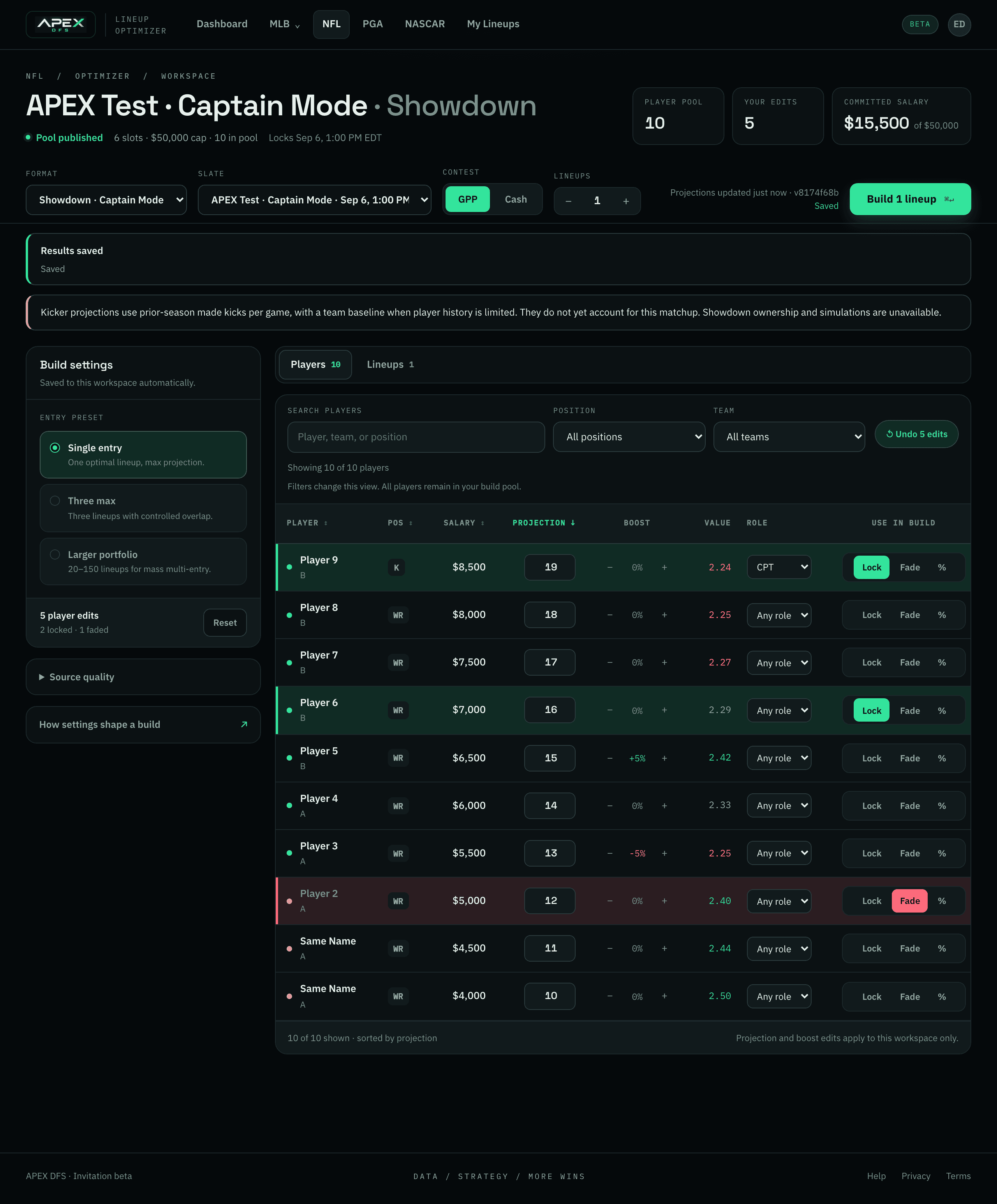This screenshot has height=1204, width=997.
Task: Toggle Fade off for Player 2
Action: (909, 901)
